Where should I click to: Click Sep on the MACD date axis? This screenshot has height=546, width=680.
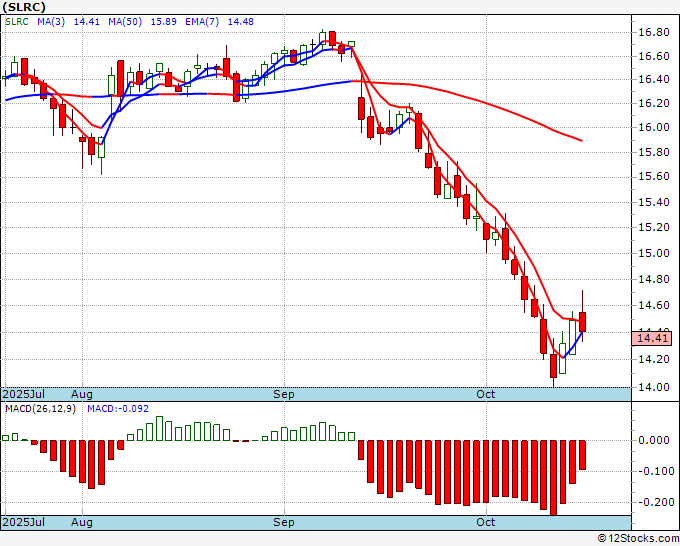click(x=284, y=522)
